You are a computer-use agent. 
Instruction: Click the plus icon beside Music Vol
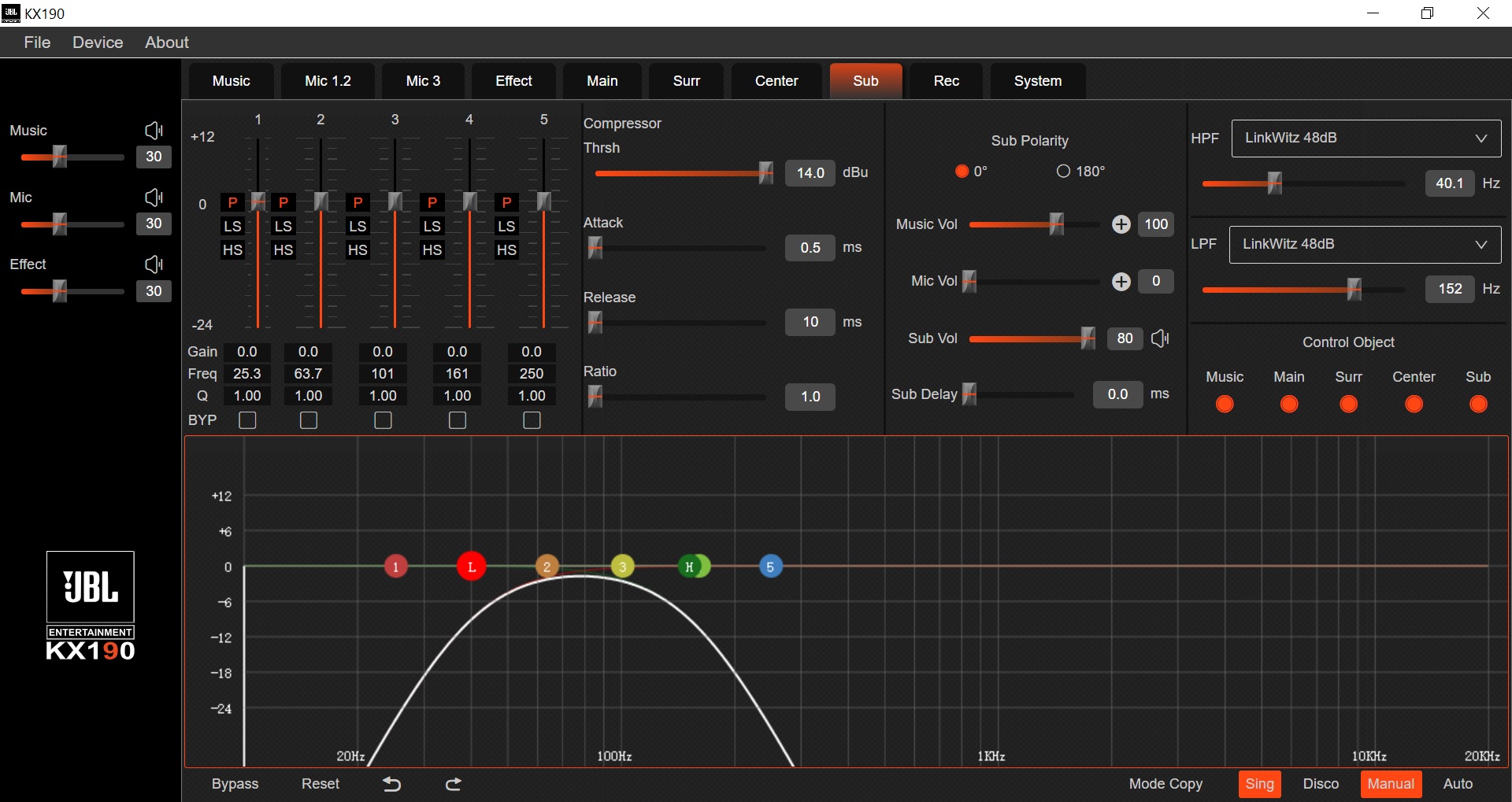tap(1121, 224)
